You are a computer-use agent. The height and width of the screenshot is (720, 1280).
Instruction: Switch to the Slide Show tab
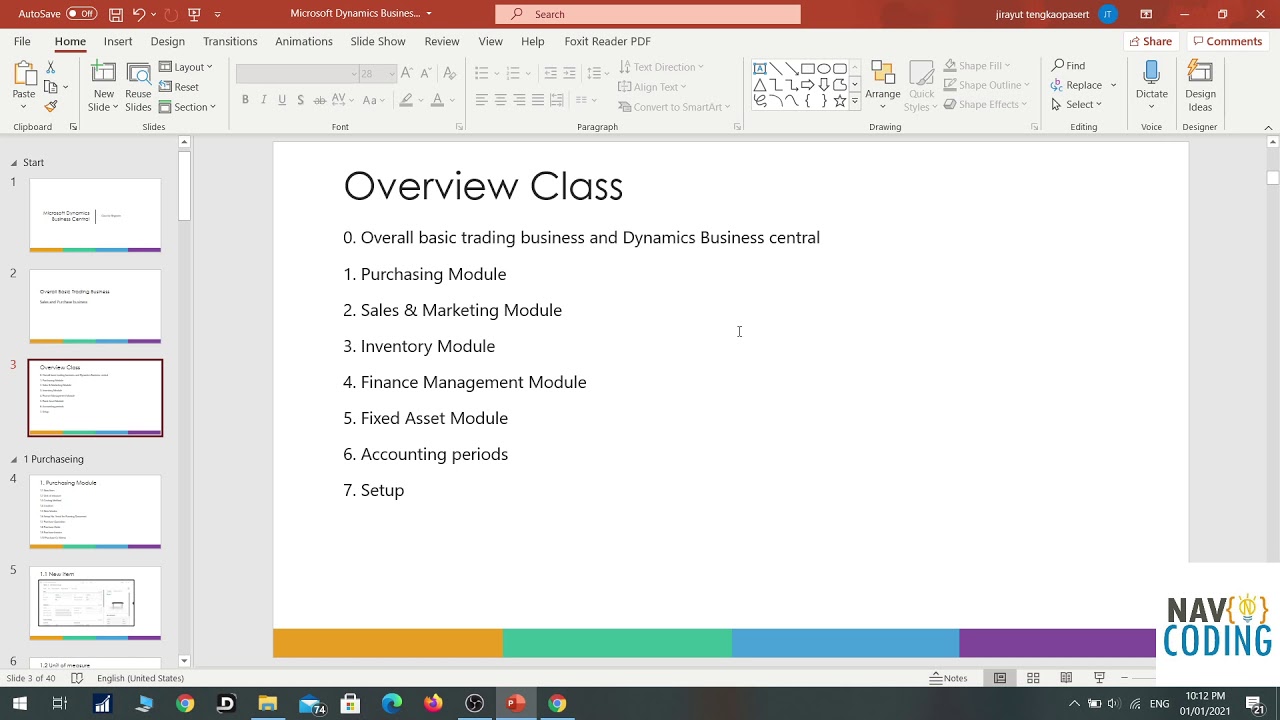(x=378, y=41)
